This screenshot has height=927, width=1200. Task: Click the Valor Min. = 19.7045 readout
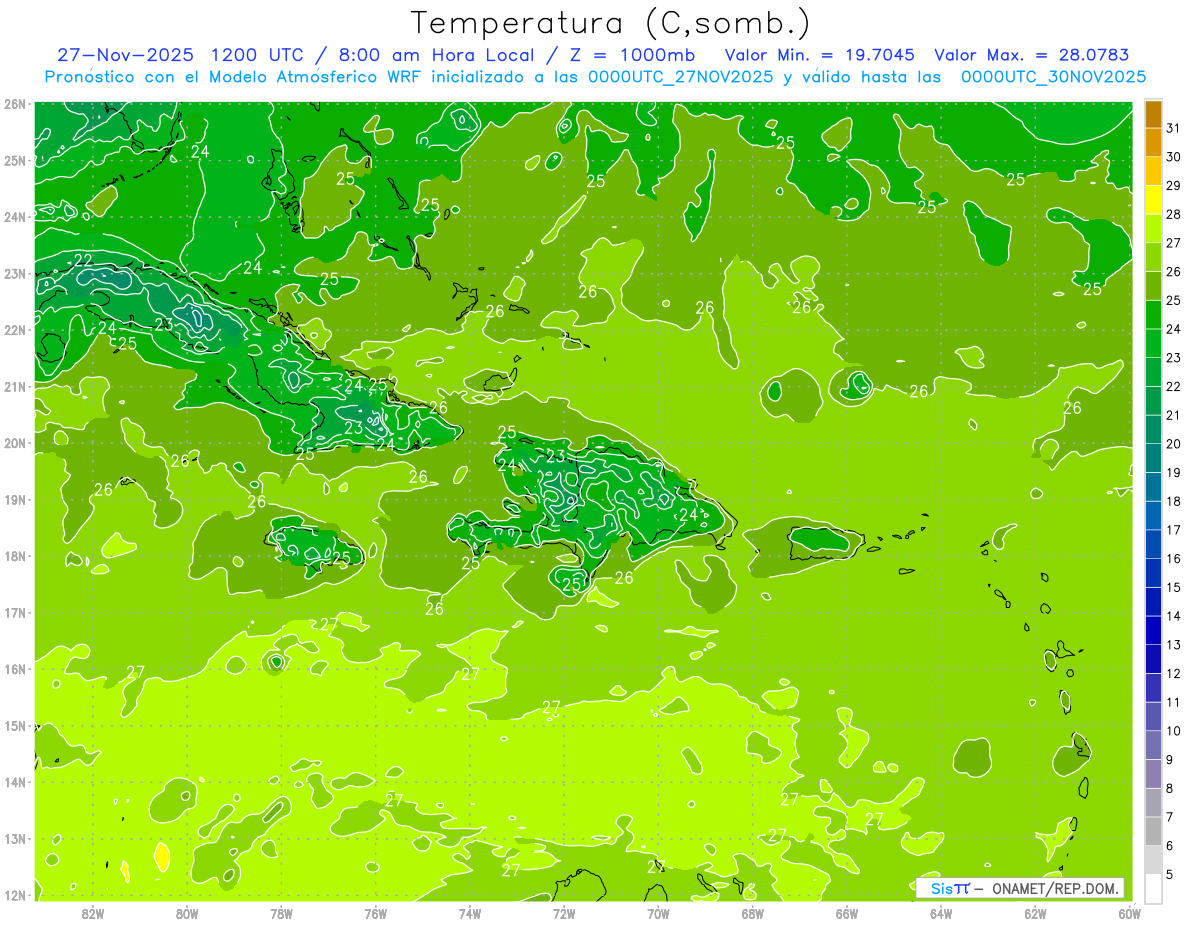pyautogui.click(x=819, y=55)
